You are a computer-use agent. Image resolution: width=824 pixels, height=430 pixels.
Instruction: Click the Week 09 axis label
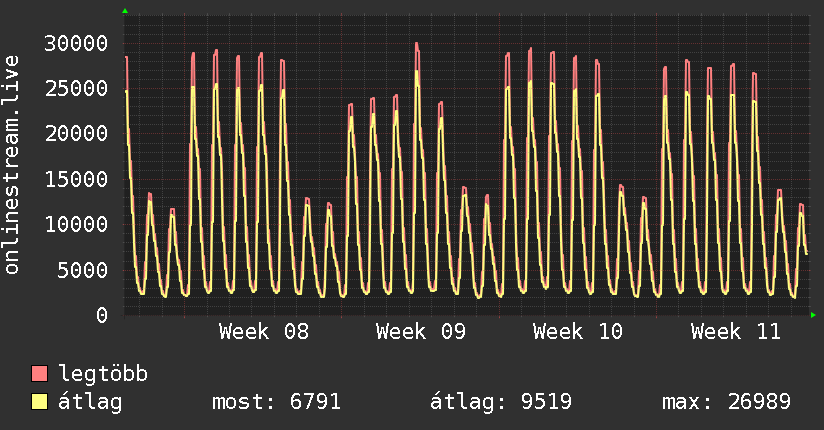[x=421, y=332]
